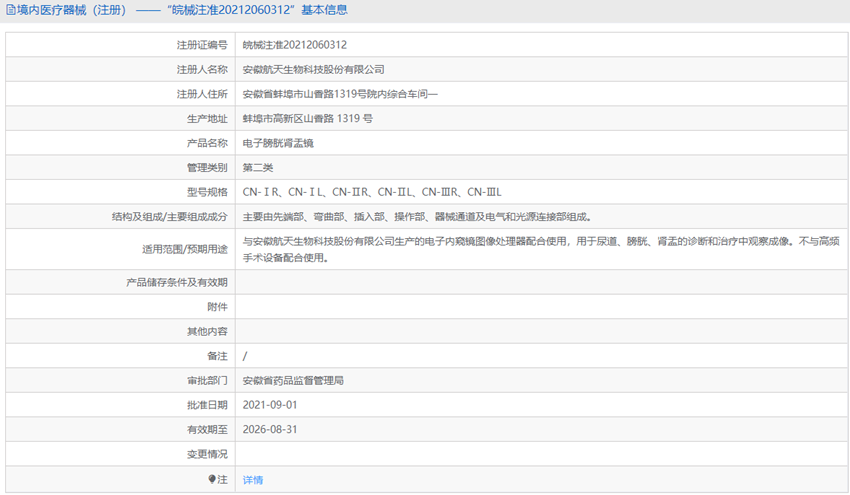The height and width of the screenshot is (495, 850).
Task: Select production address 蚌埠市高新区山香路 1319 号
Action: click(x=307, y=118)
